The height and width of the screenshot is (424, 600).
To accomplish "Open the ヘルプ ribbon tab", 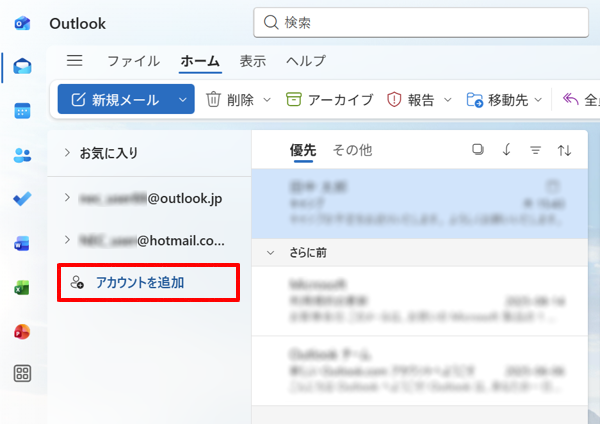I will (x=306, y=61).
